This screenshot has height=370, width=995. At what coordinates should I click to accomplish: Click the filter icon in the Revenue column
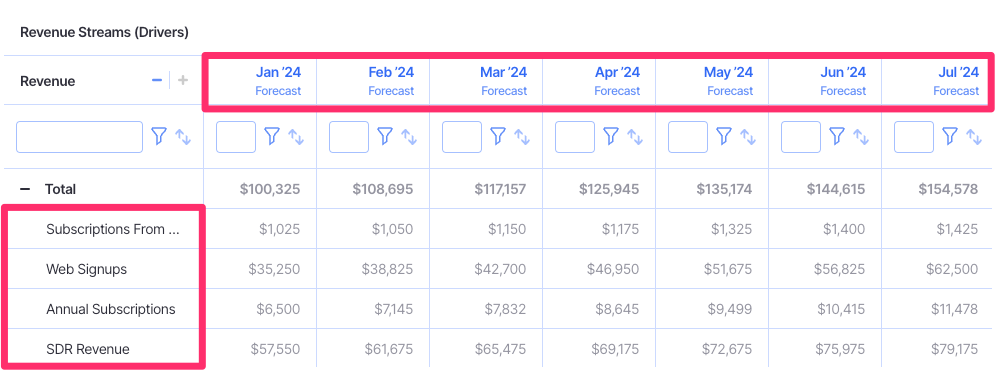pos(159,136)
